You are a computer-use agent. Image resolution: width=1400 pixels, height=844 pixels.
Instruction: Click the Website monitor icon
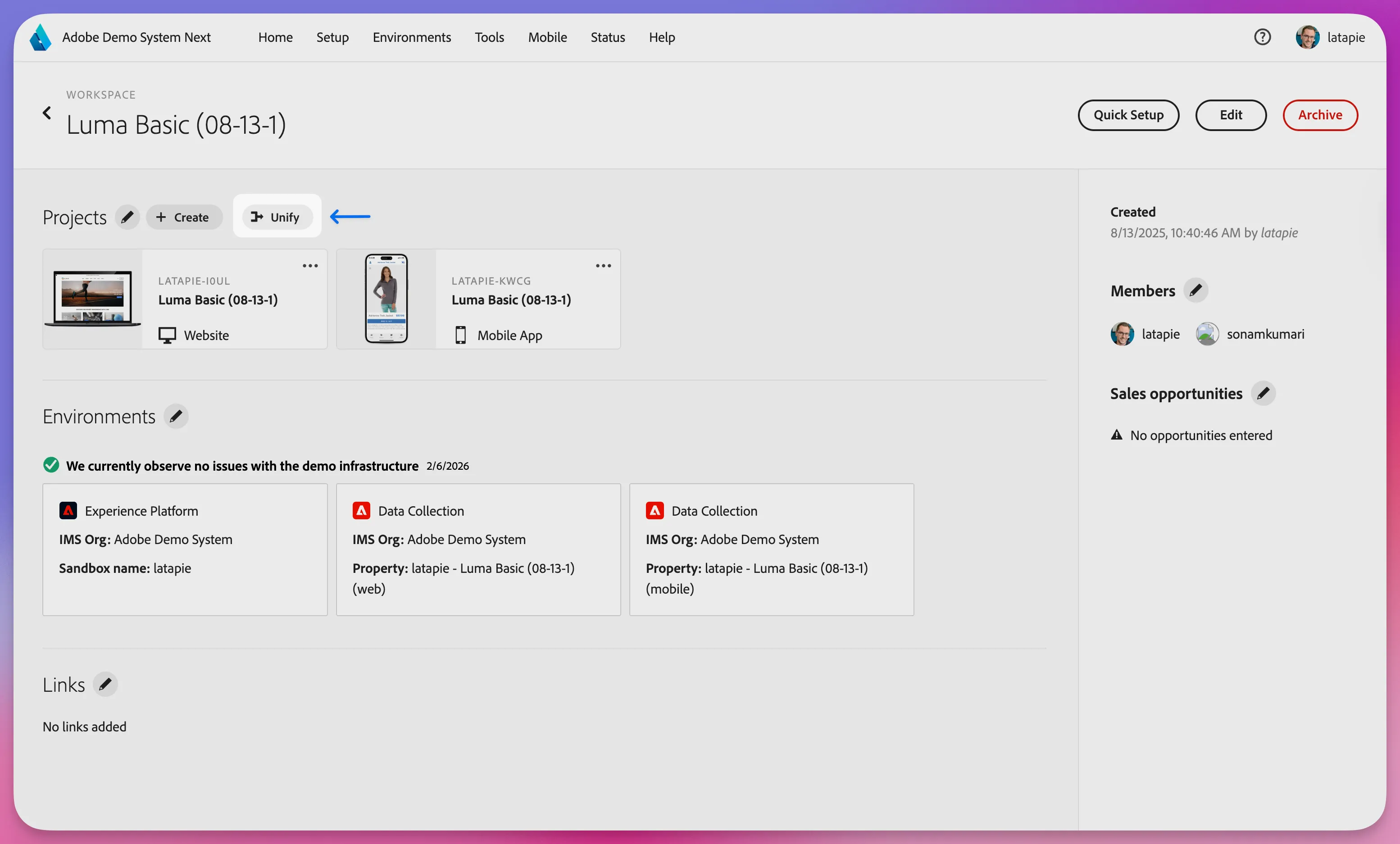coord(167,335)
